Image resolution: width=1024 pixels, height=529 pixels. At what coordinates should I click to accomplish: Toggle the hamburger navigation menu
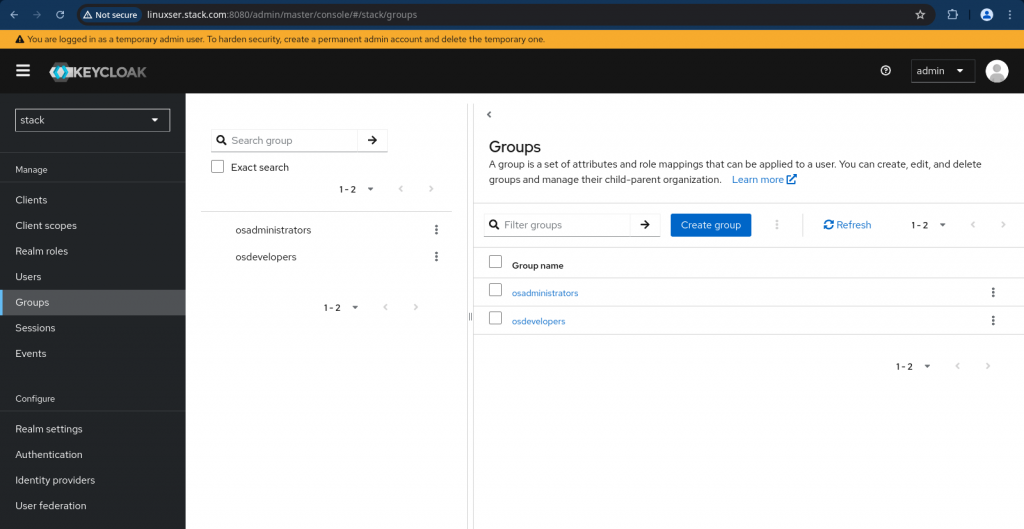coord(23,70)
